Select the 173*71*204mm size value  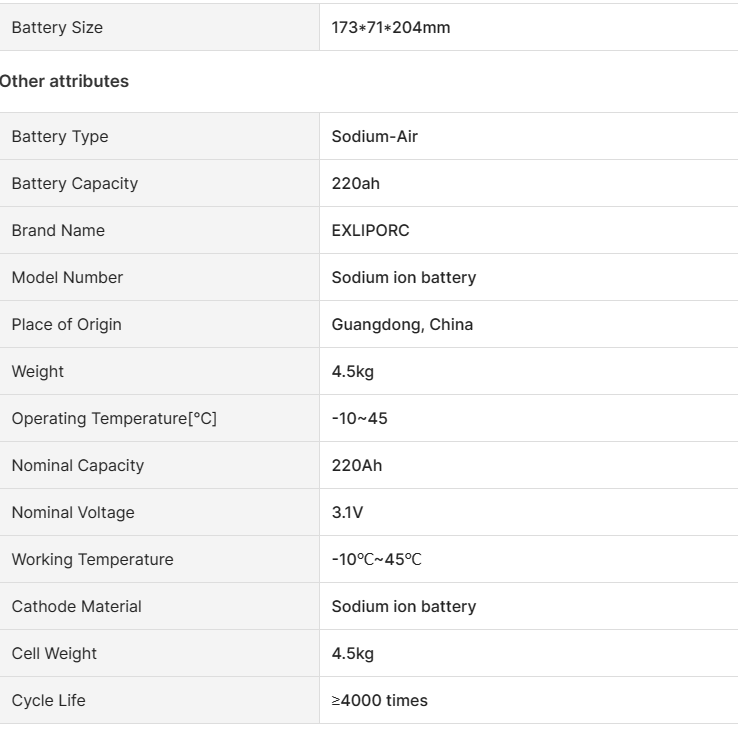pyautogui.click(x=391, y=27)
